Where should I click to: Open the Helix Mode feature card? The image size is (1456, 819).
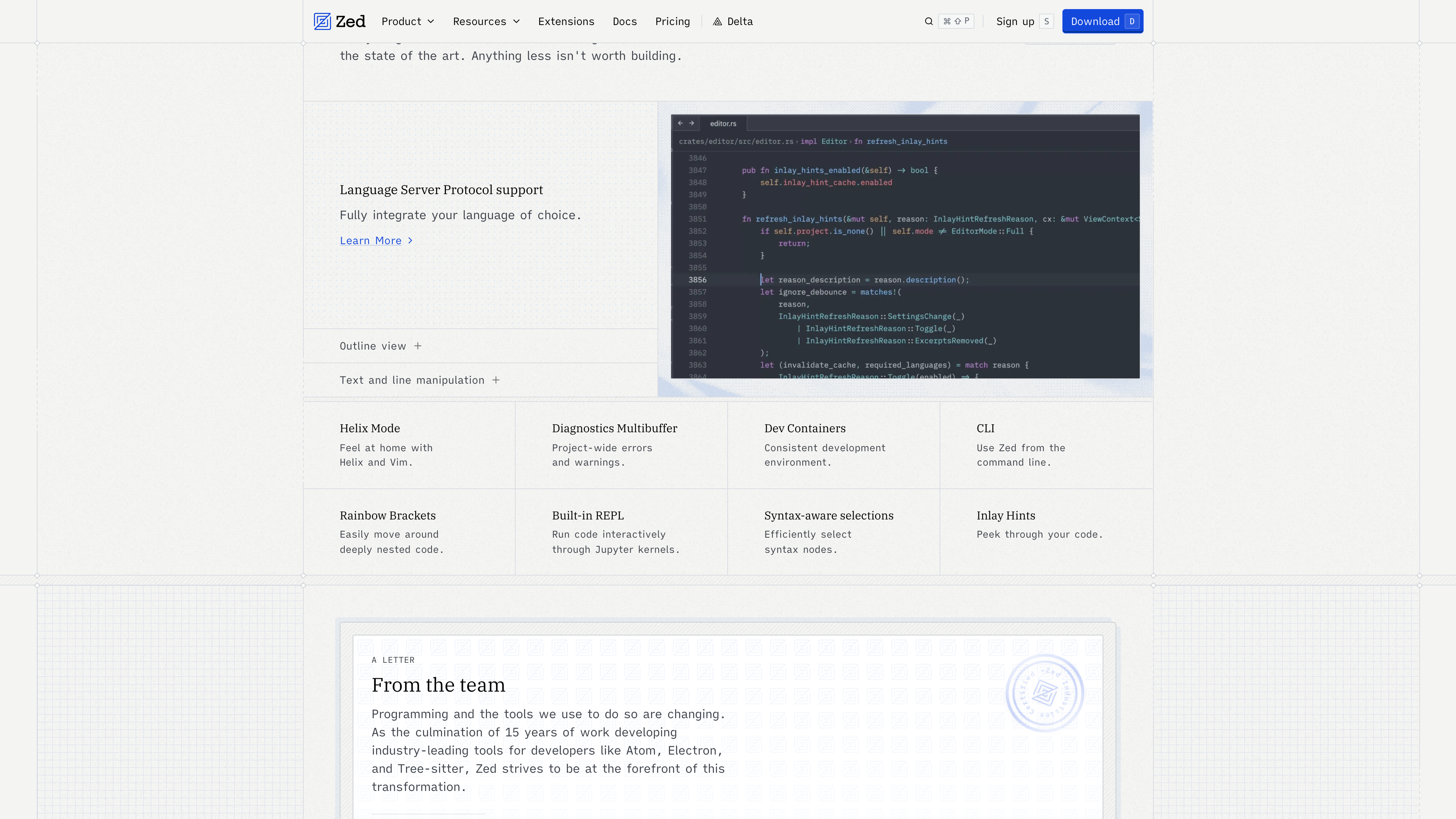tap(409, 445)
